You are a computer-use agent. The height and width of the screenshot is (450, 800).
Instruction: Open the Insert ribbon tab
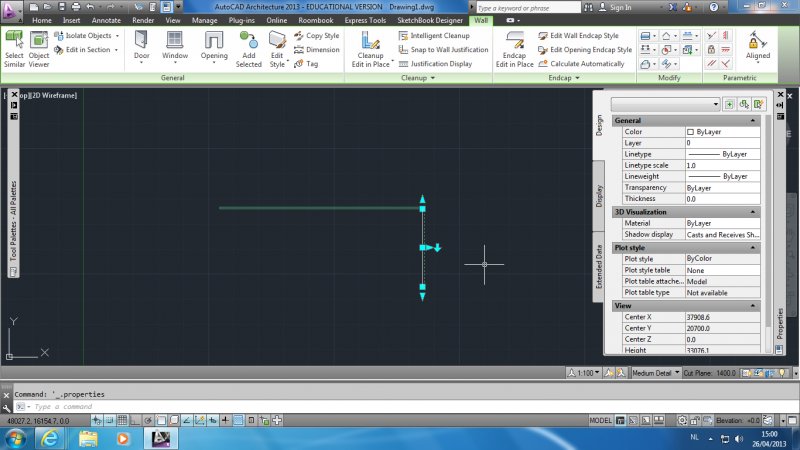tap(71, 20)
